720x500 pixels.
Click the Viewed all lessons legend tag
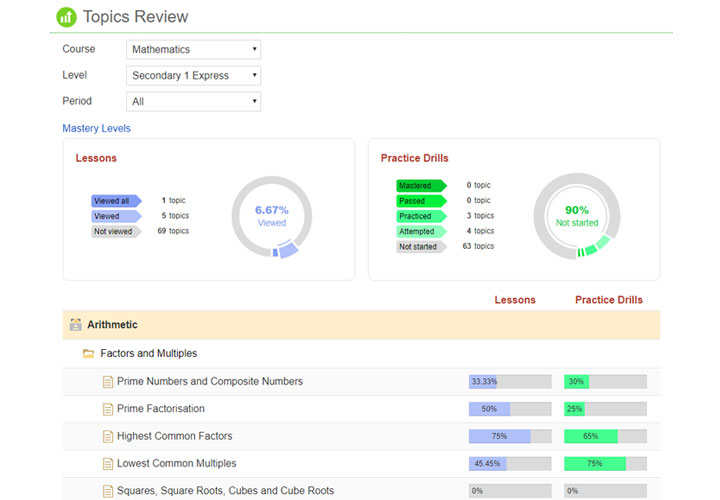tap(115, 201)
